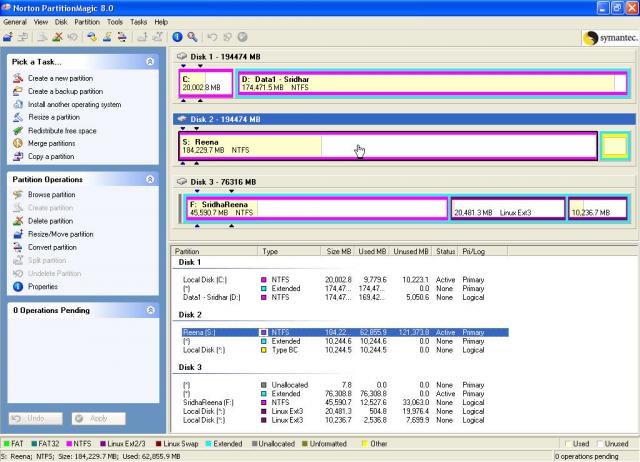The height and width of the screenshot is (462, 640).
Task: Click the blue Properties info toolbar icon
Action: (177, 37)
